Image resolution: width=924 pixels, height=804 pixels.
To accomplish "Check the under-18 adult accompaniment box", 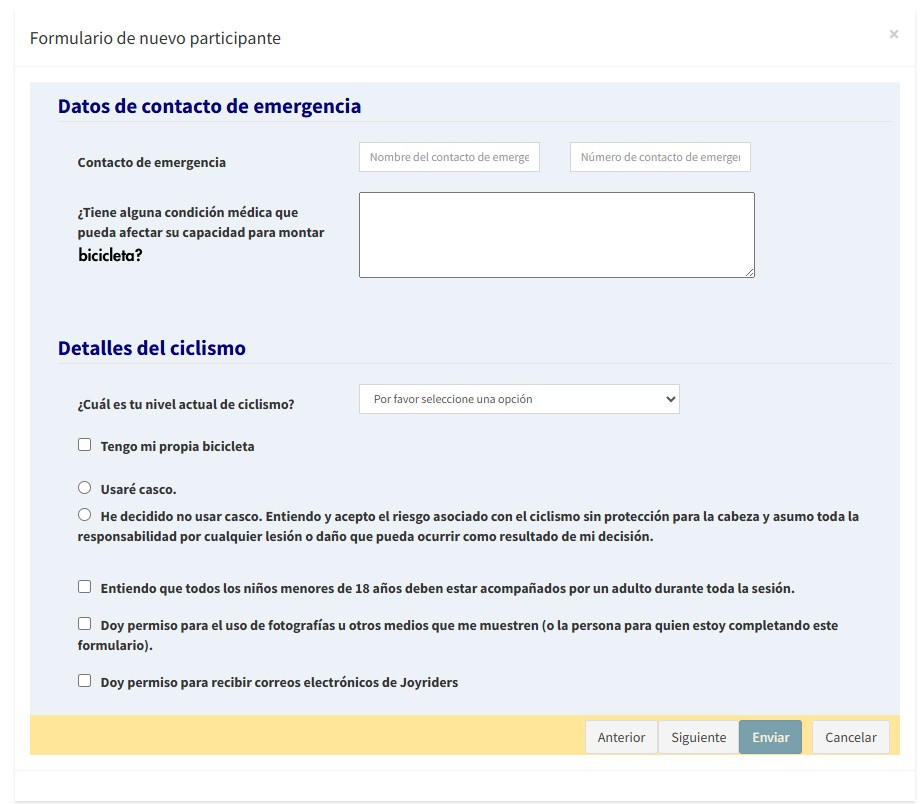I will [84, 586].
